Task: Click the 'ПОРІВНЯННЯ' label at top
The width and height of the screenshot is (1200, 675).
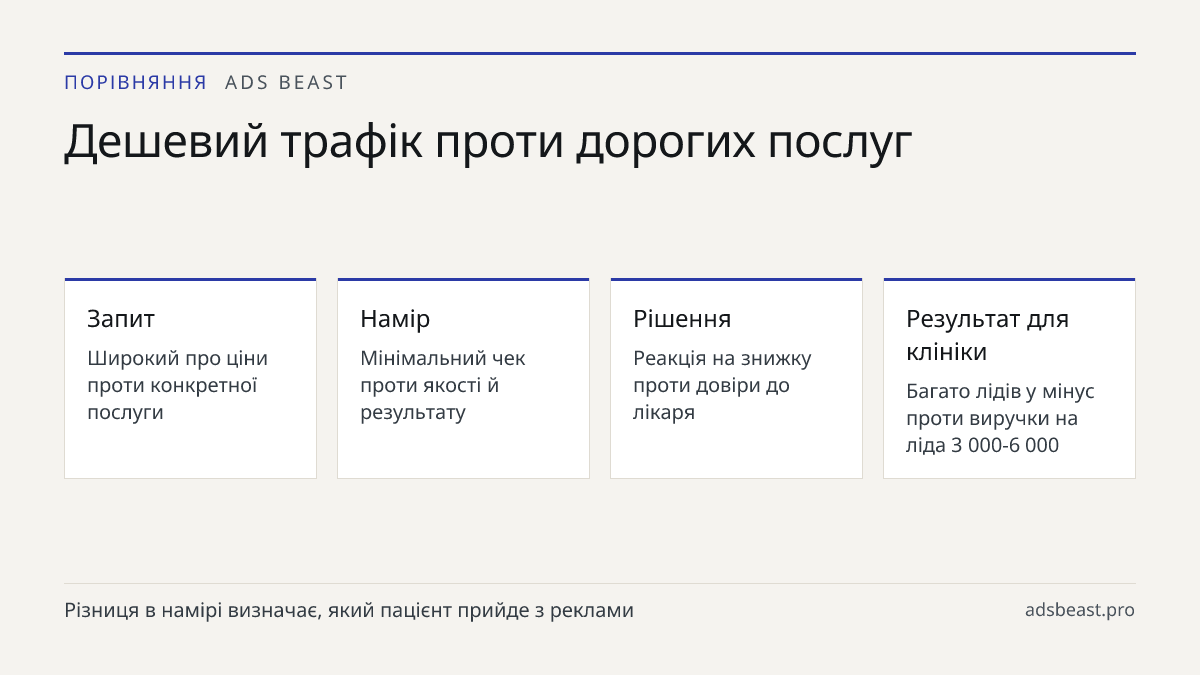Action: click(x=136, y=83)
